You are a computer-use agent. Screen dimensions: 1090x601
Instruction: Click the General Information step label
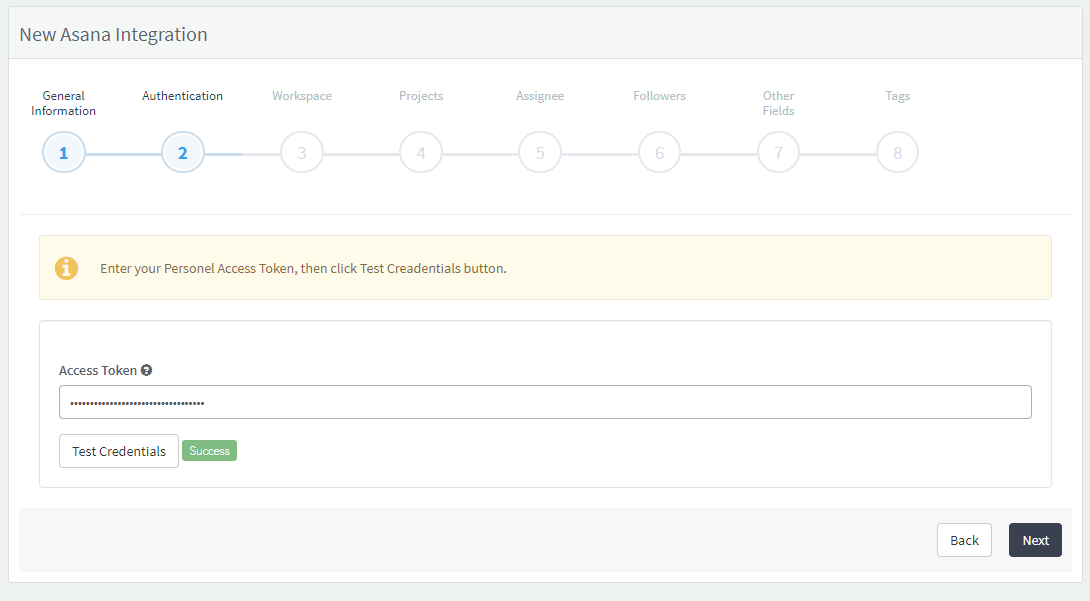click(63, 104)
